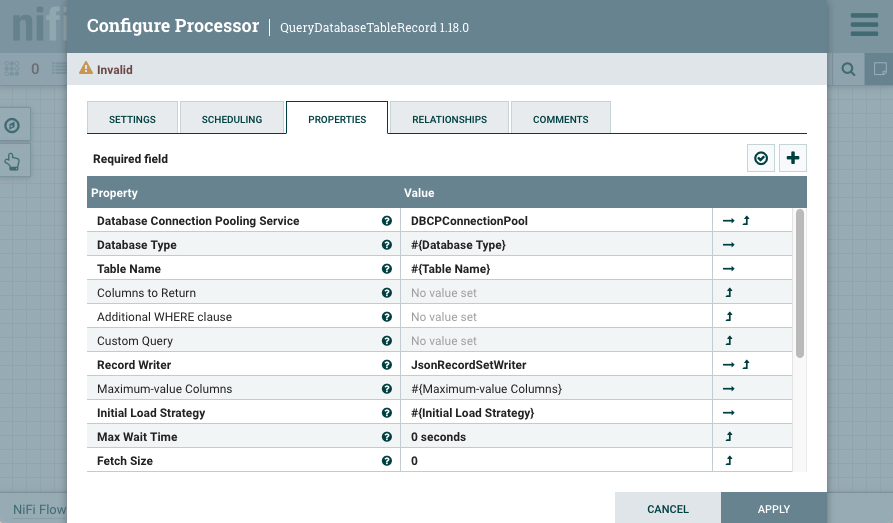Click the Columns to Return value cell
This screenshot has height=523, width=893.
(555, 293)
